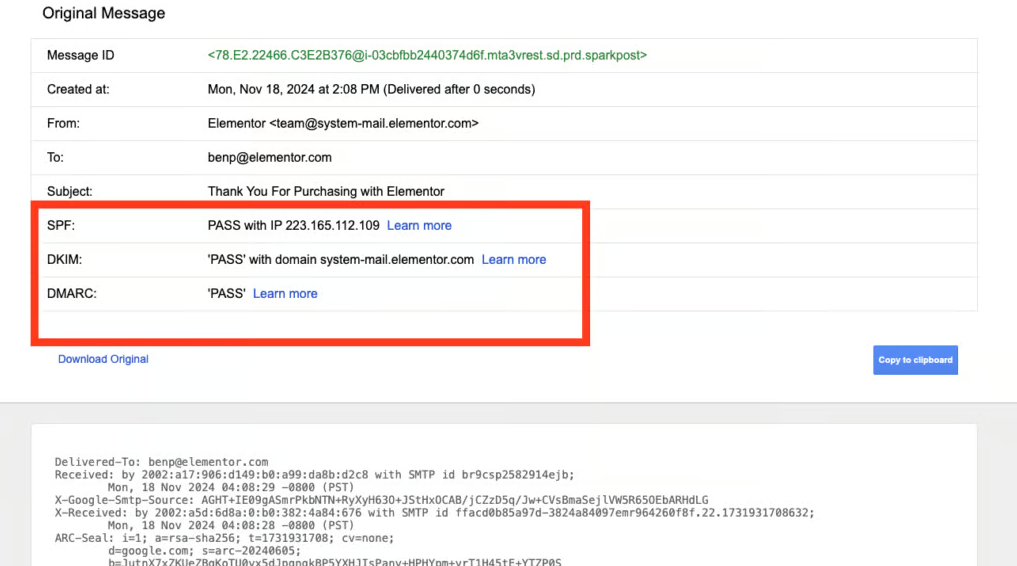
Task: Click the SPF row Learn more link
Action: coord(419,226)
